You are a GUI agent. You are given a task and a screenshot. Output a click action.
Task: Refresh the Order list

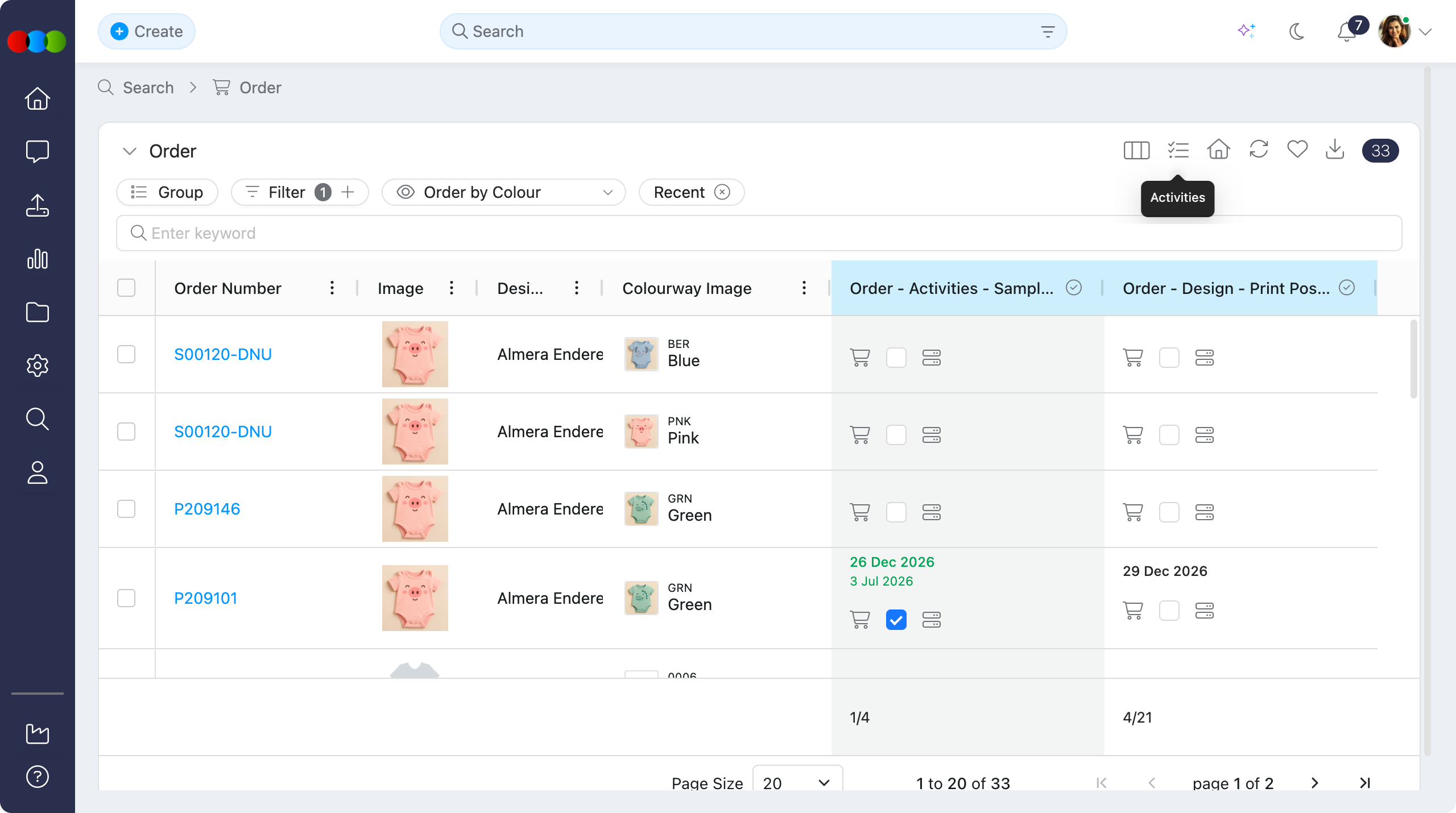coord(1259,150)
